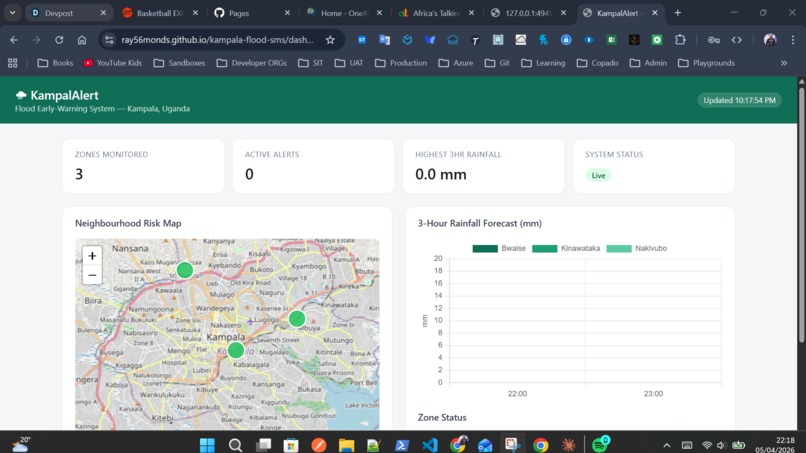Open the apps grid in bookmarks bar
The width and height of the screenshot is (806, 453).
coord(12,63)
